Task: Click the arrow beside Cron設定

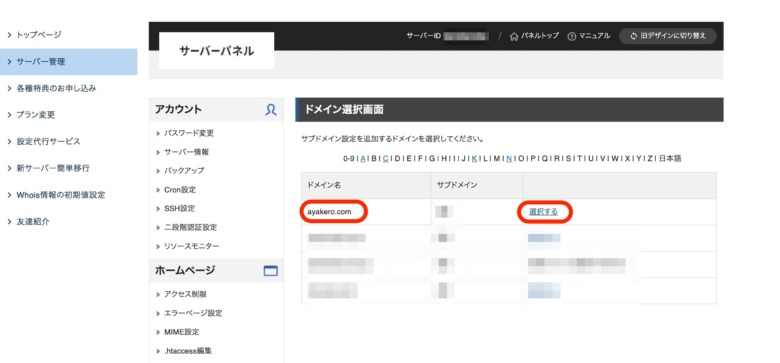Action: click(158, 190)
